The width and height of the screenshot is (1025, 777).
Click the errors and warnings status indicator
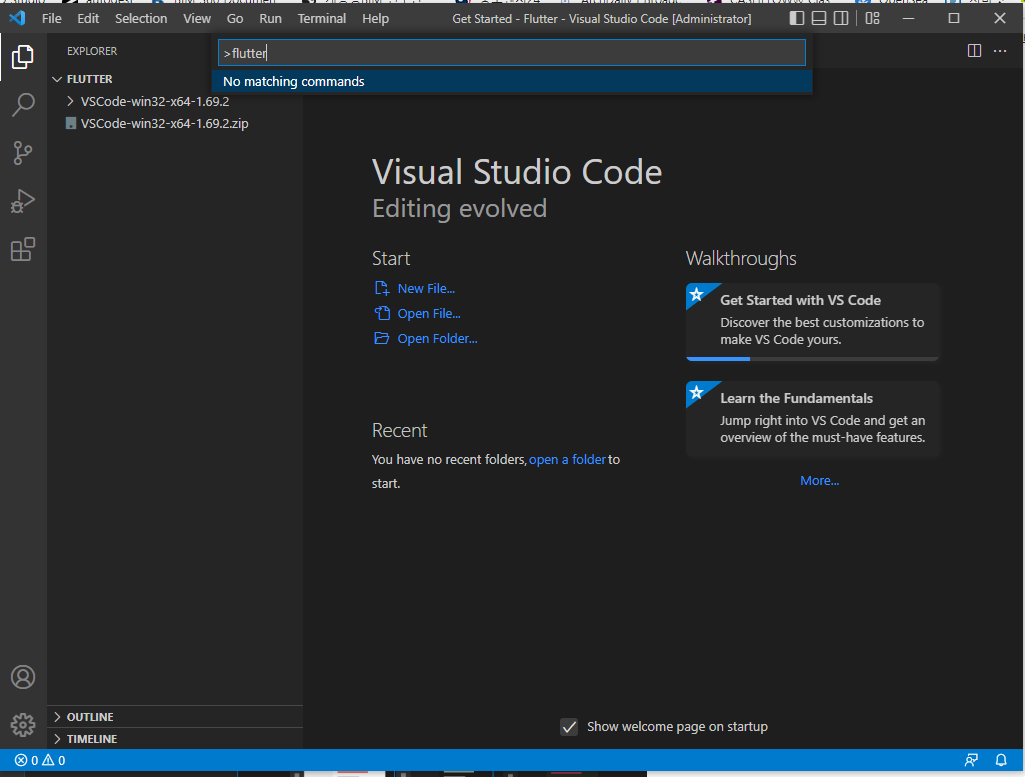tap(40, 760)
